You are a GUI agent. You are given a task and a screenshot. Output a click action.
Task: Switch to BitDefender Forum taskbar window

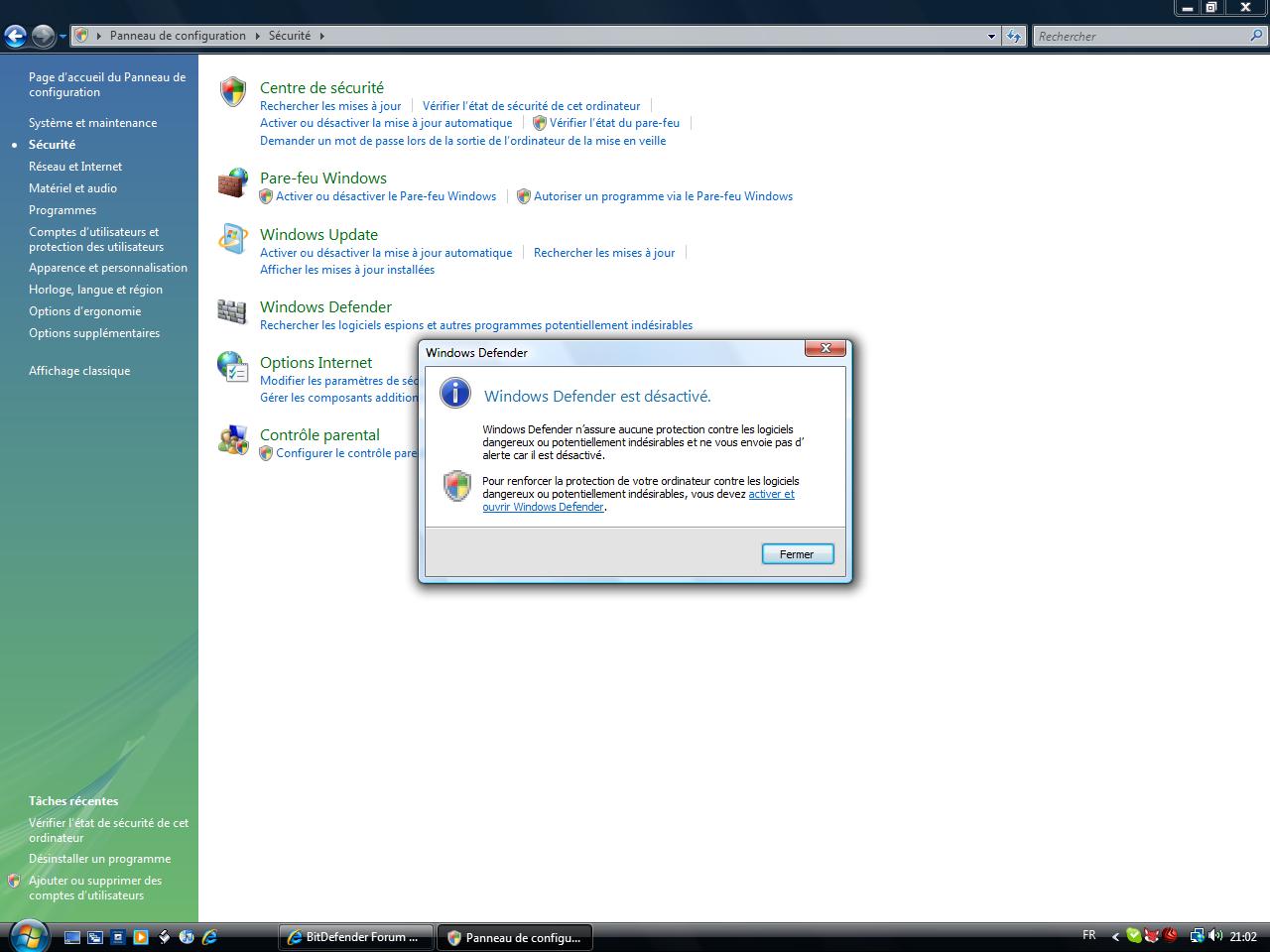[355, 937]
